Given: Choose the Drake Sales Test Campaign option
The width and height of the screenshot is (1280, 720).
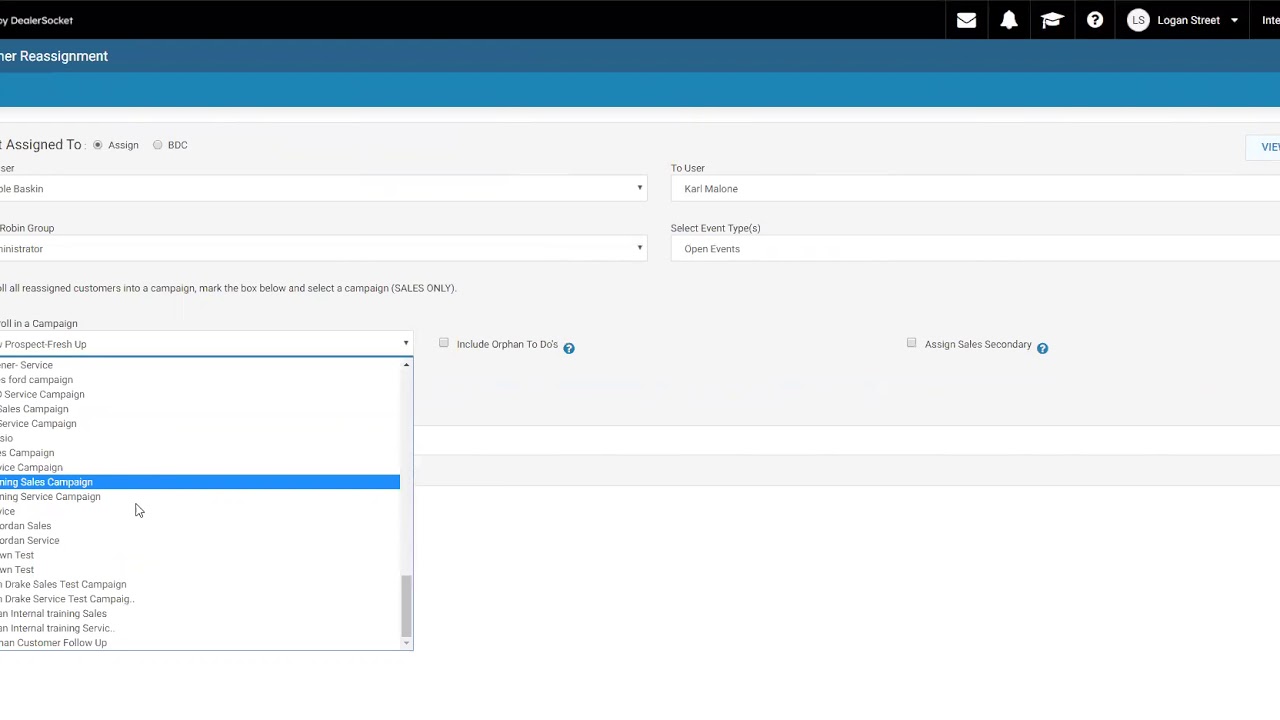Looking at the screenshot, I should (200, 584).
